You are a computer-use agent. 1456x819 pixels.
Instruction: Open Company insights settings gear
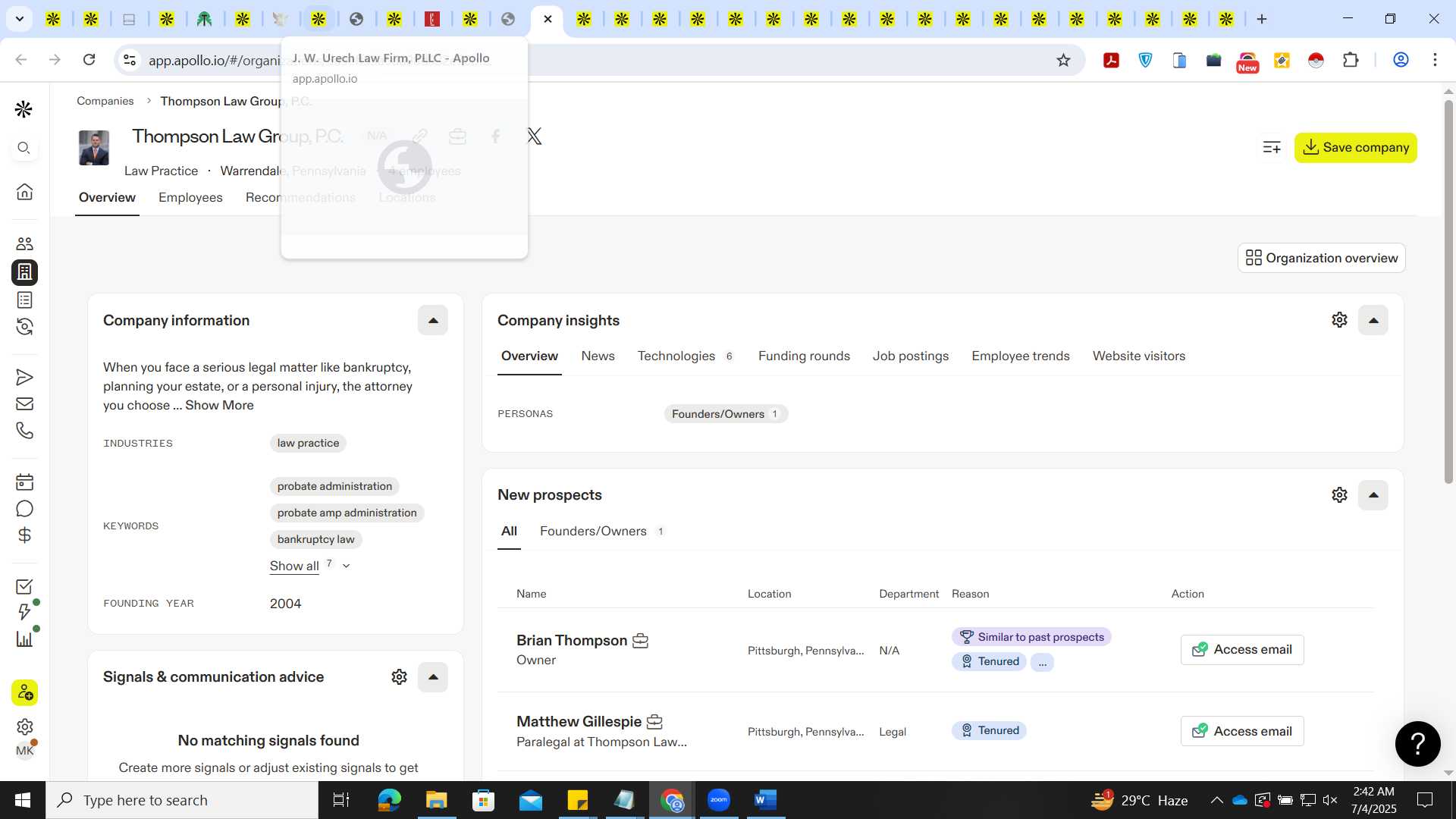(x=1339, y=320)
